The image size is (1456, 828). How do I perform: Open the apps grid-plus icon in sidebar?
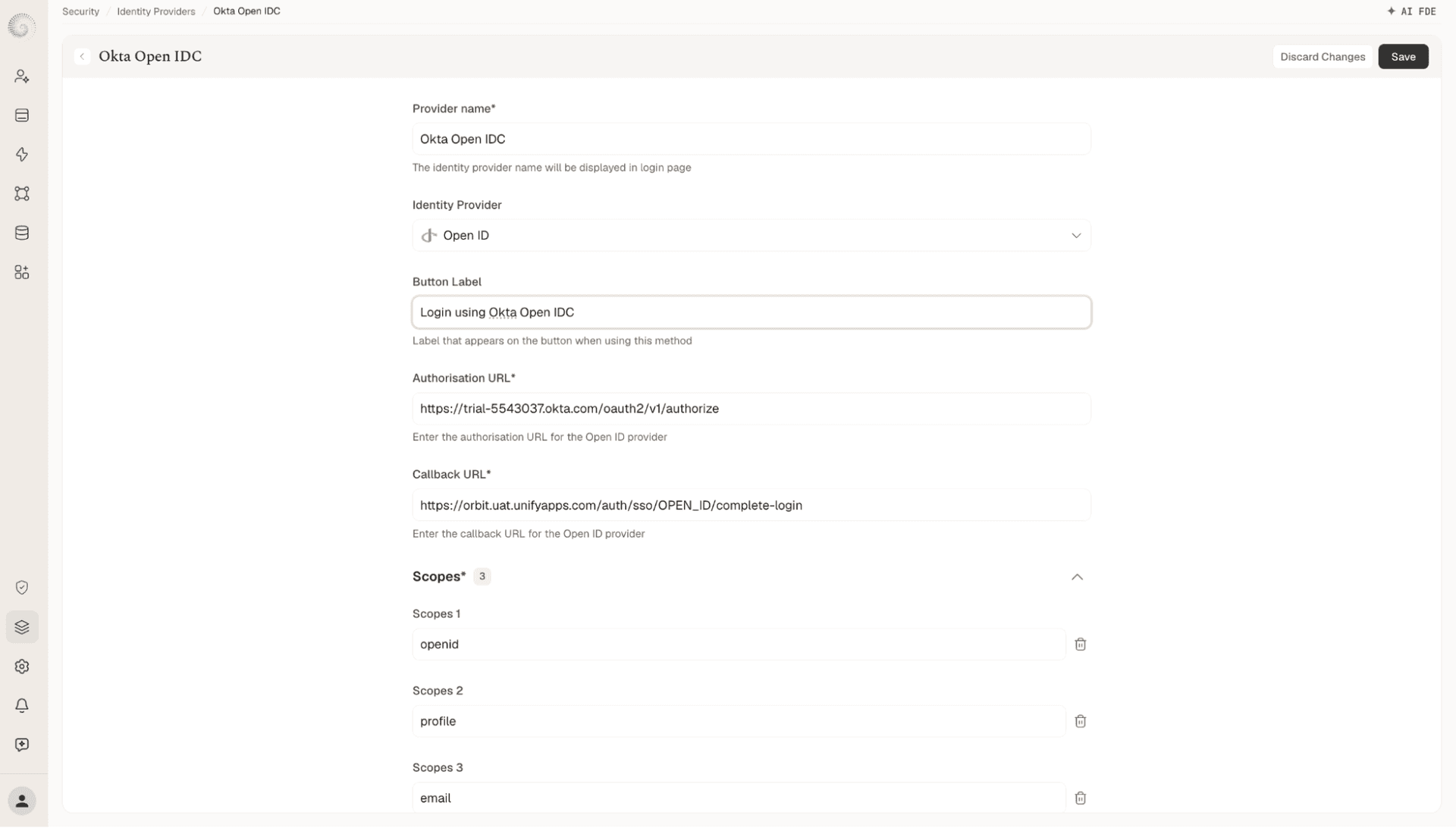pyautogui.click(x=22, y=273)
